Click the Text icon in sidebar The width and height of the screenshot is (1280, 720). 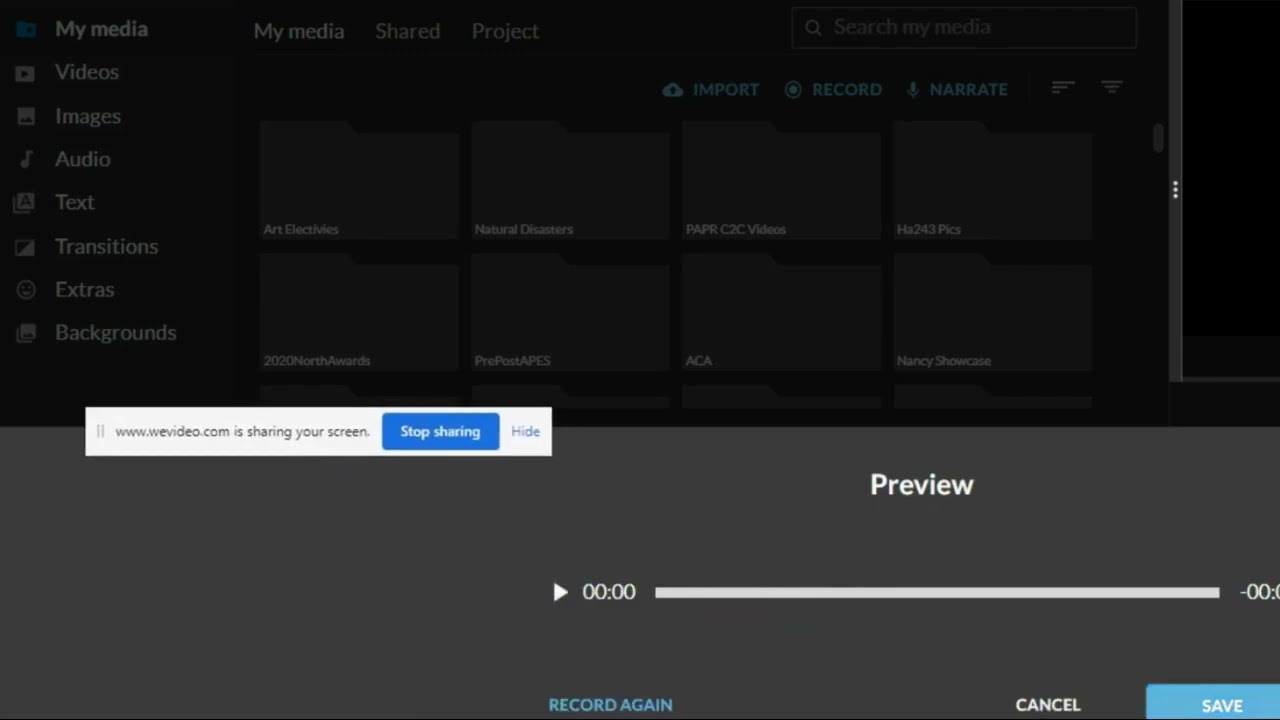pos(25,202)
